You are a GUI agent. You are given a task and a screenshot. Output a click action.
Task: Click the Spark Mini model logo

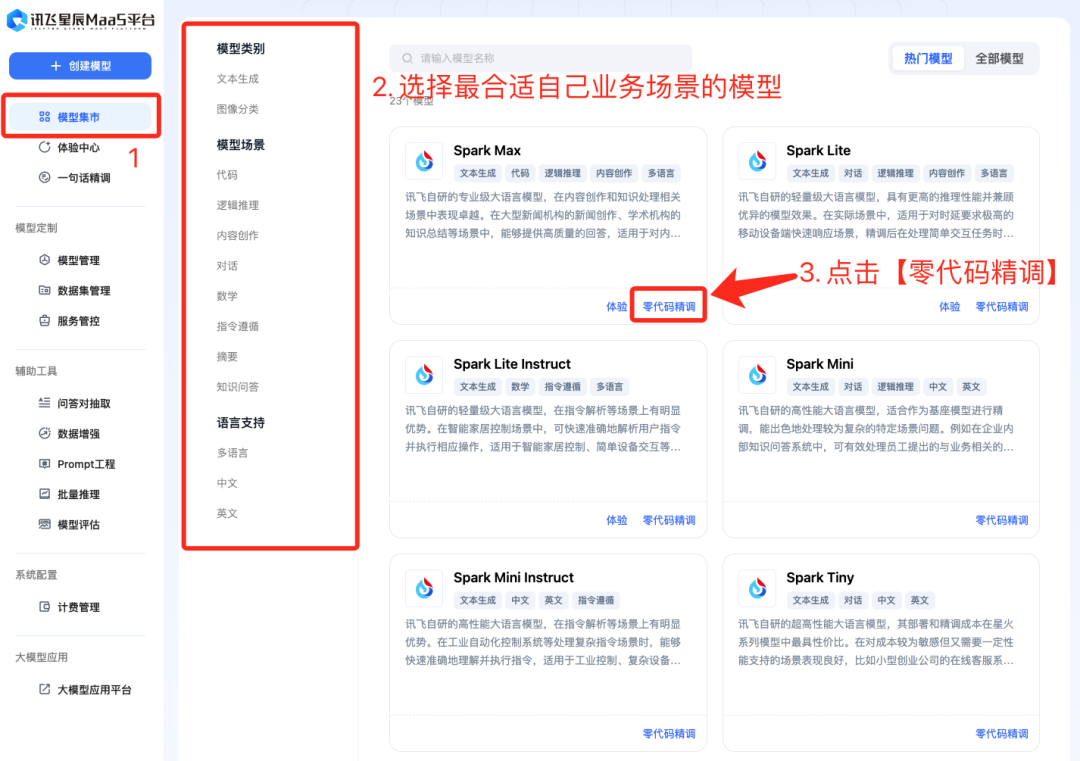pyautogui.click(x=758, y=375)
